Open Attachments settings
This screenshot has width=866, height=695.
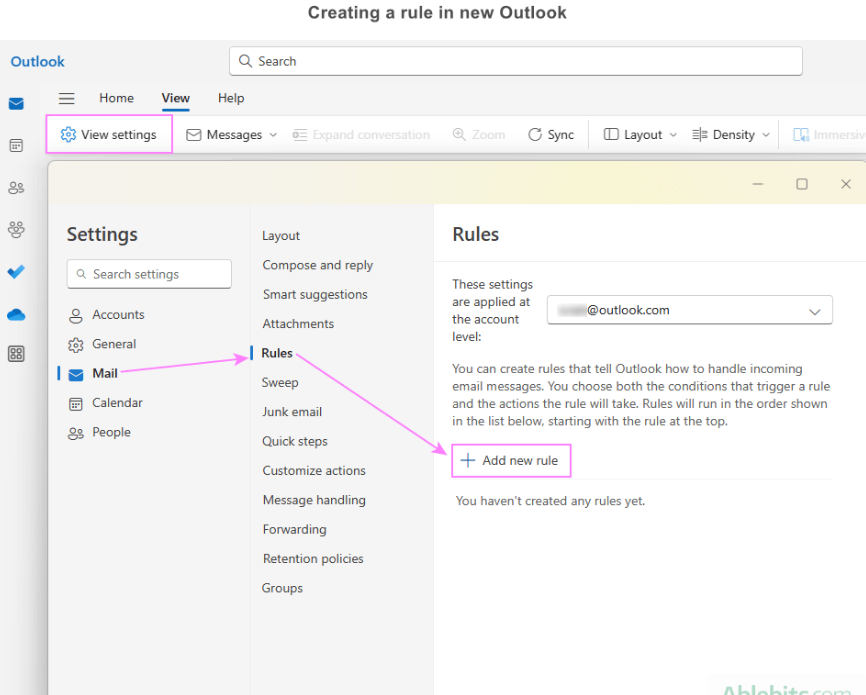[x=298, y=324]
